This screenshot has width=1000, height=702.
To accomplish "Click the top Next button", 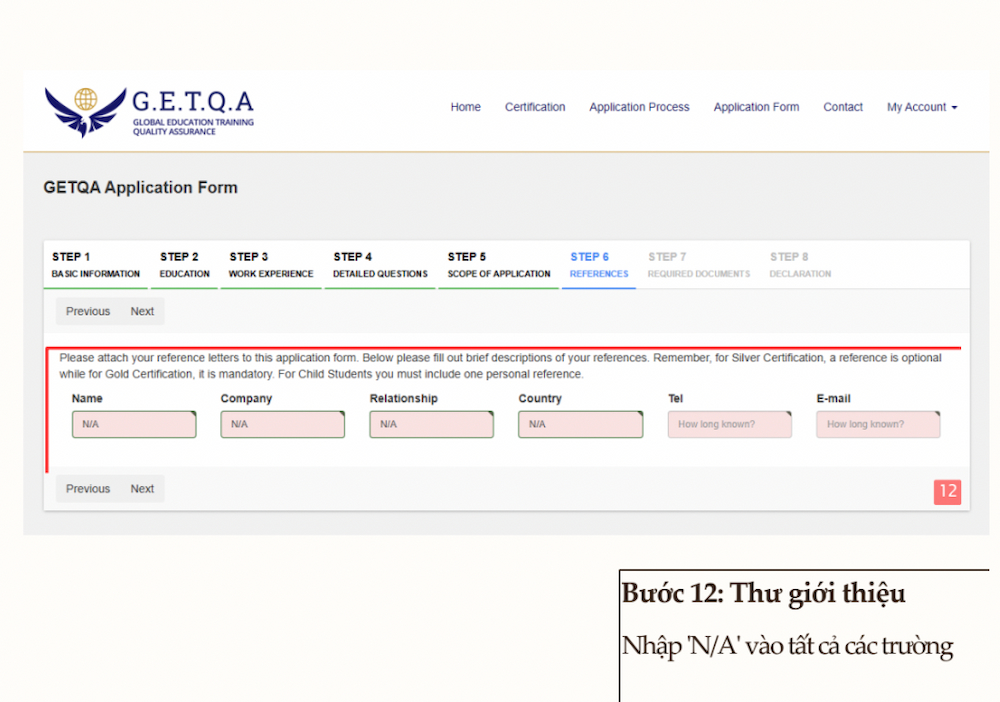I will 142,311.
